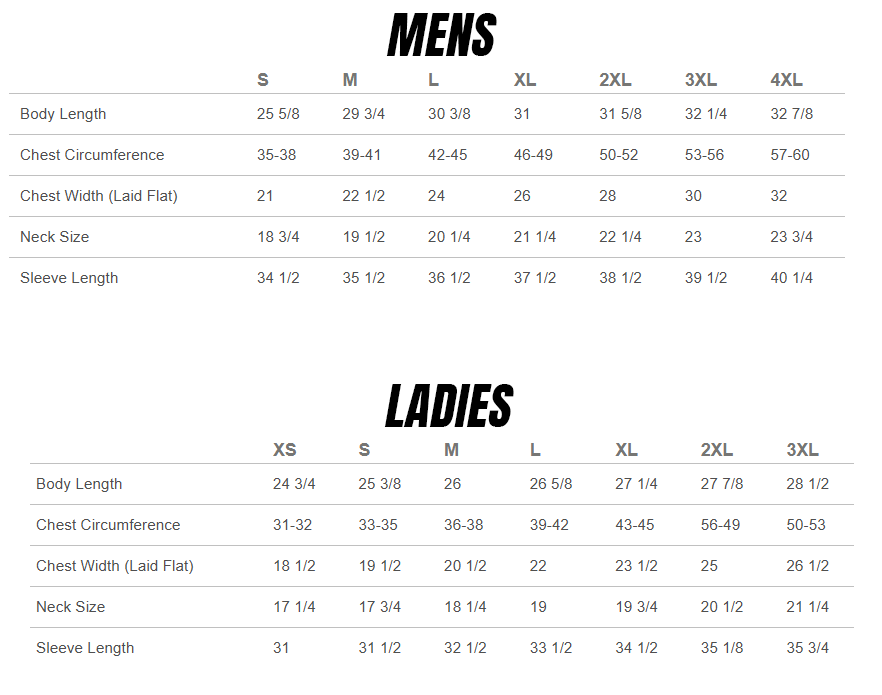882x695 pixels.
Task: Click Mens Chest Circumference value 46-49
Action: (x=535, y=155)
